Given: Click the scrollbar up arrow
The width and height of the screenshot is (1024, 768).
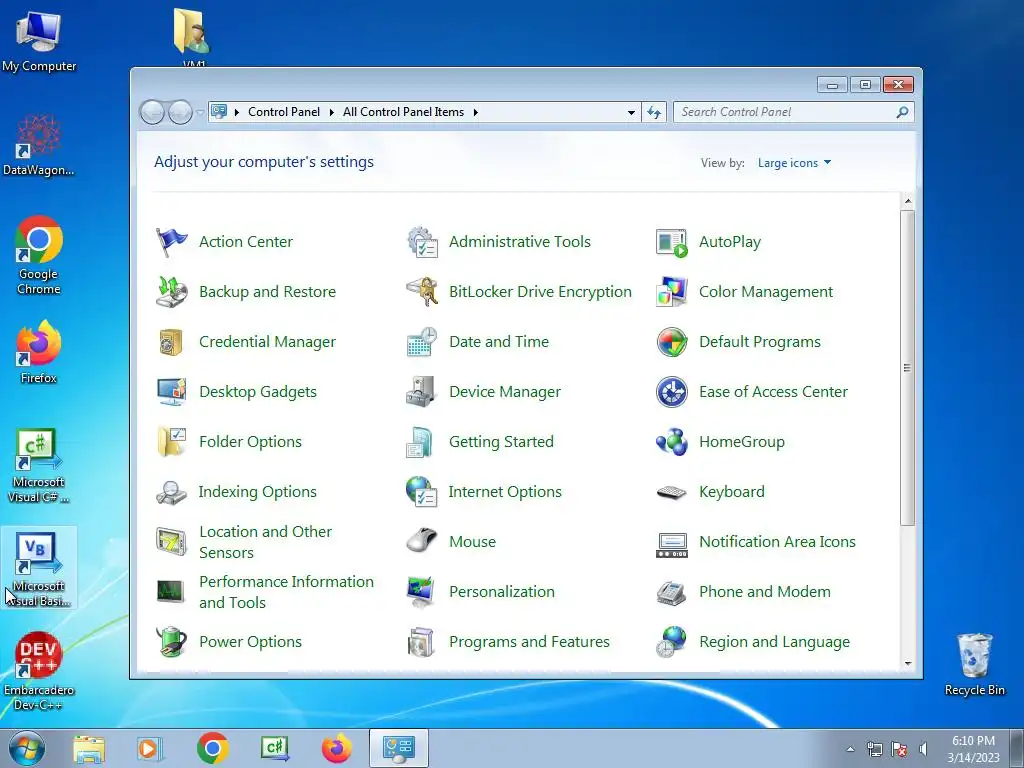Looking at the screenshot, I should click(908, 201).
